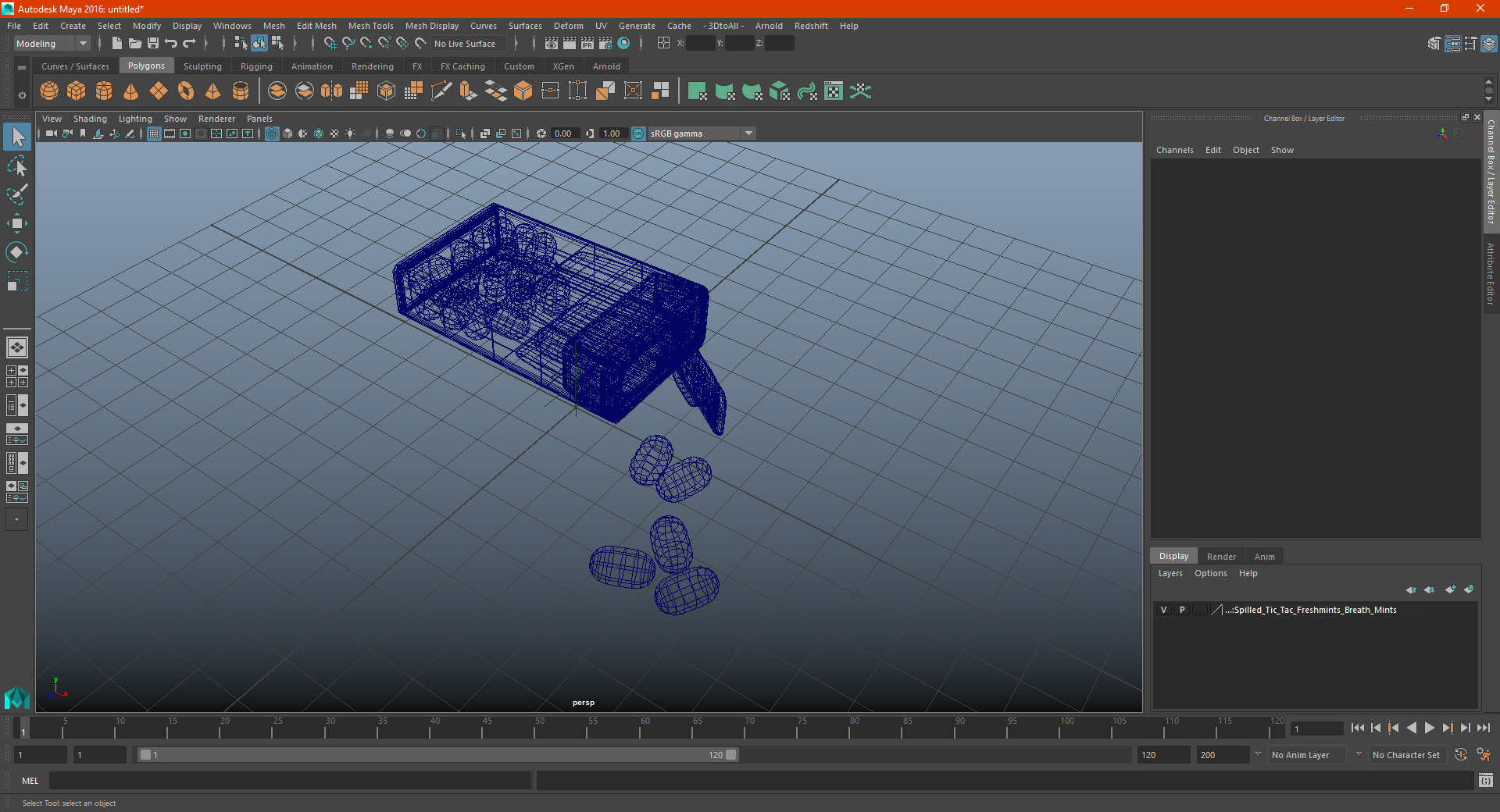Open the Modeling menu set dropdown
The image size is (1500, 812).
[x=52, y=44]
